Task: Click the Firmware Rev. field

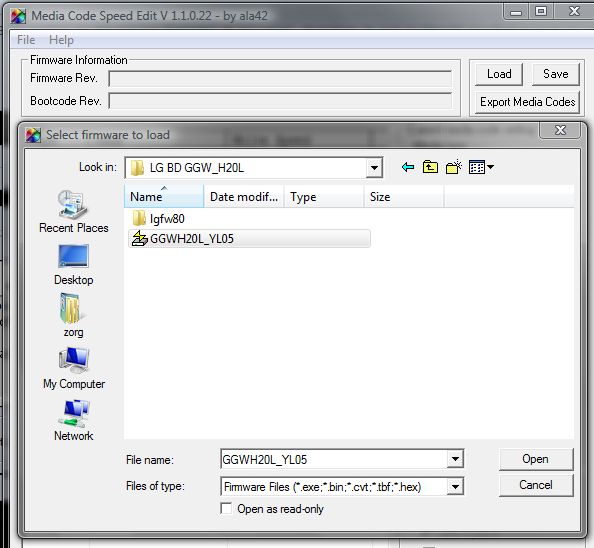Action: (x=280, y=78)
